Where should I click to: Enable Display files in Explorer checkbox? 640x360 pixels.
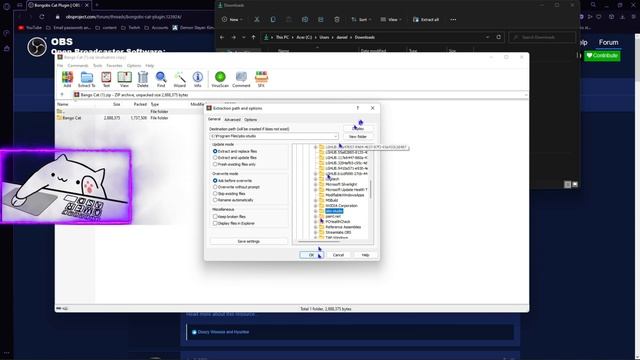click(x=215, y=223)
